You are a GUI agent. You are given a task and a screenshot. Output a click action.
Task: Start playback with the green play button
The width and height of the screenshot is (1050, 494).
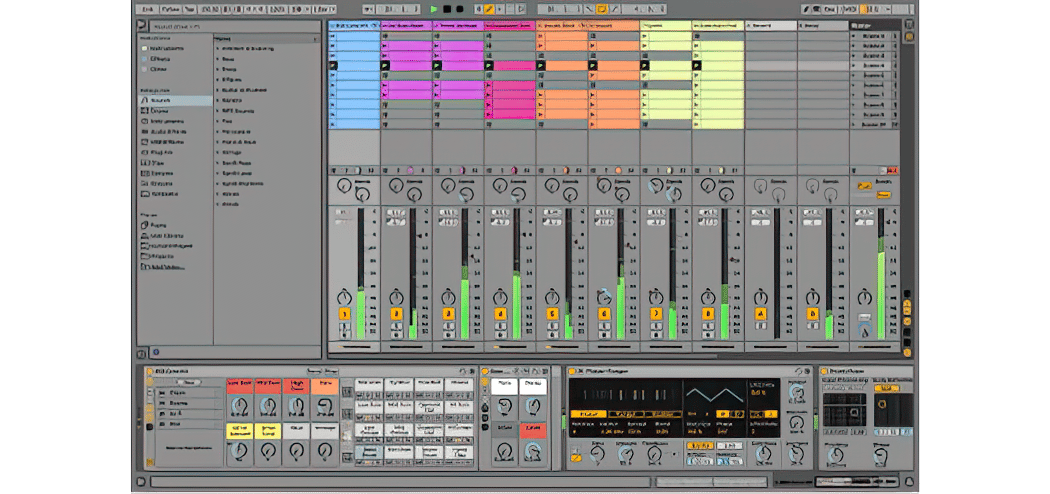click(434, 9)
